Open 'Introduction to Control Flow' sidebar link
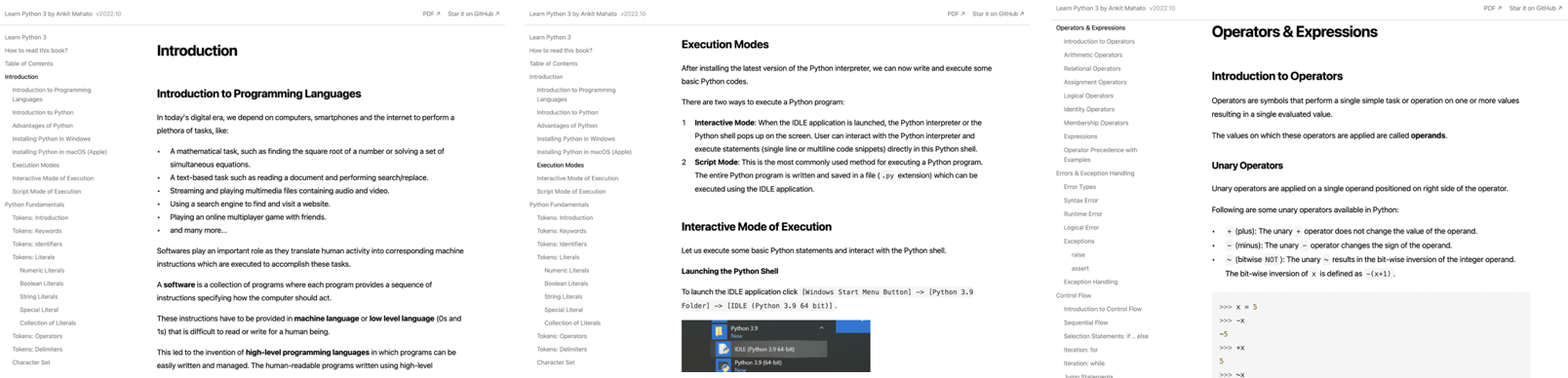The height and width of the screenshot is (378, 1568). (1103, 309)
